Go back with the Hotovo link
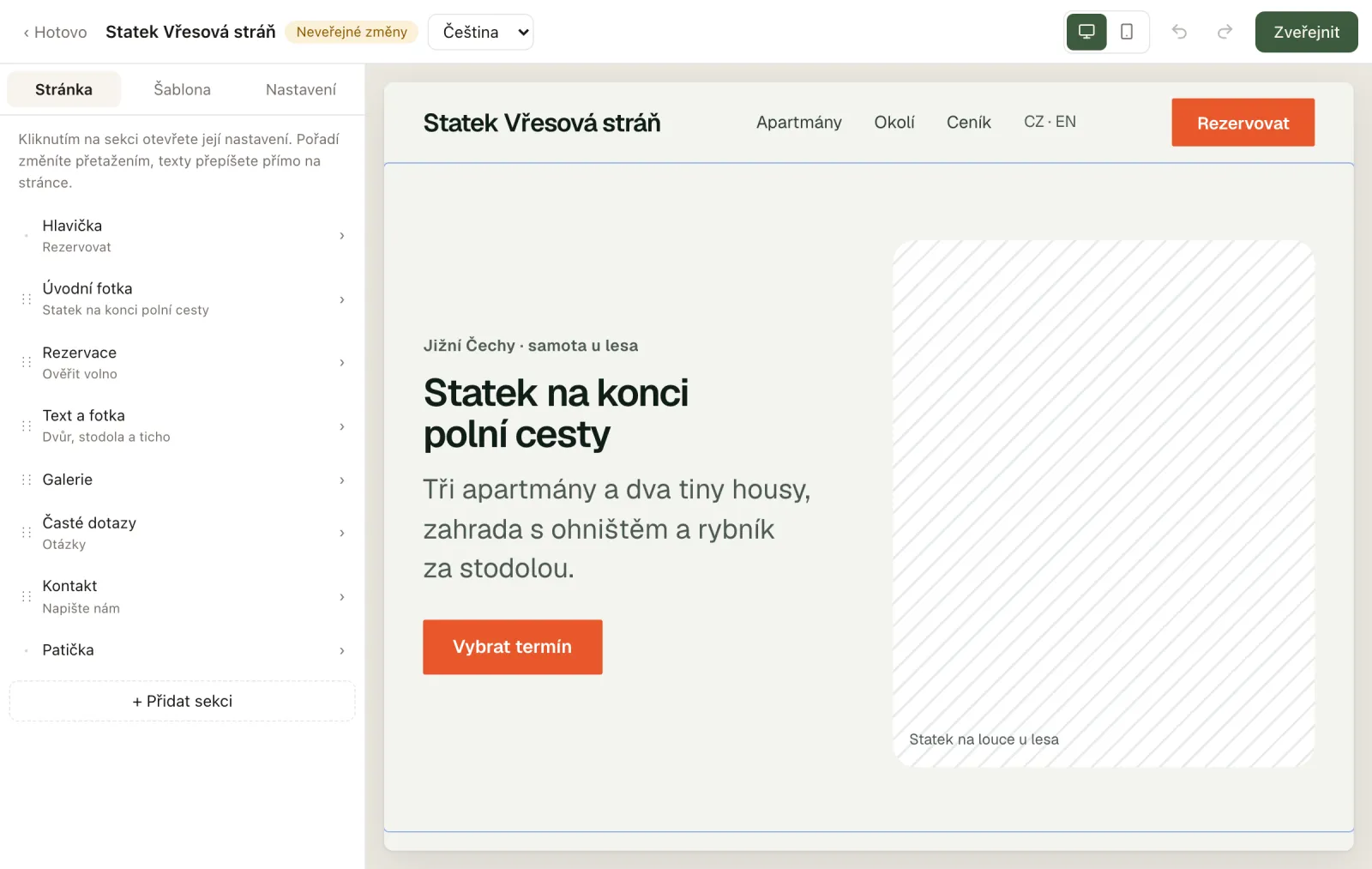The width and height of the screenshot is (1372, 869). (55, 32)
